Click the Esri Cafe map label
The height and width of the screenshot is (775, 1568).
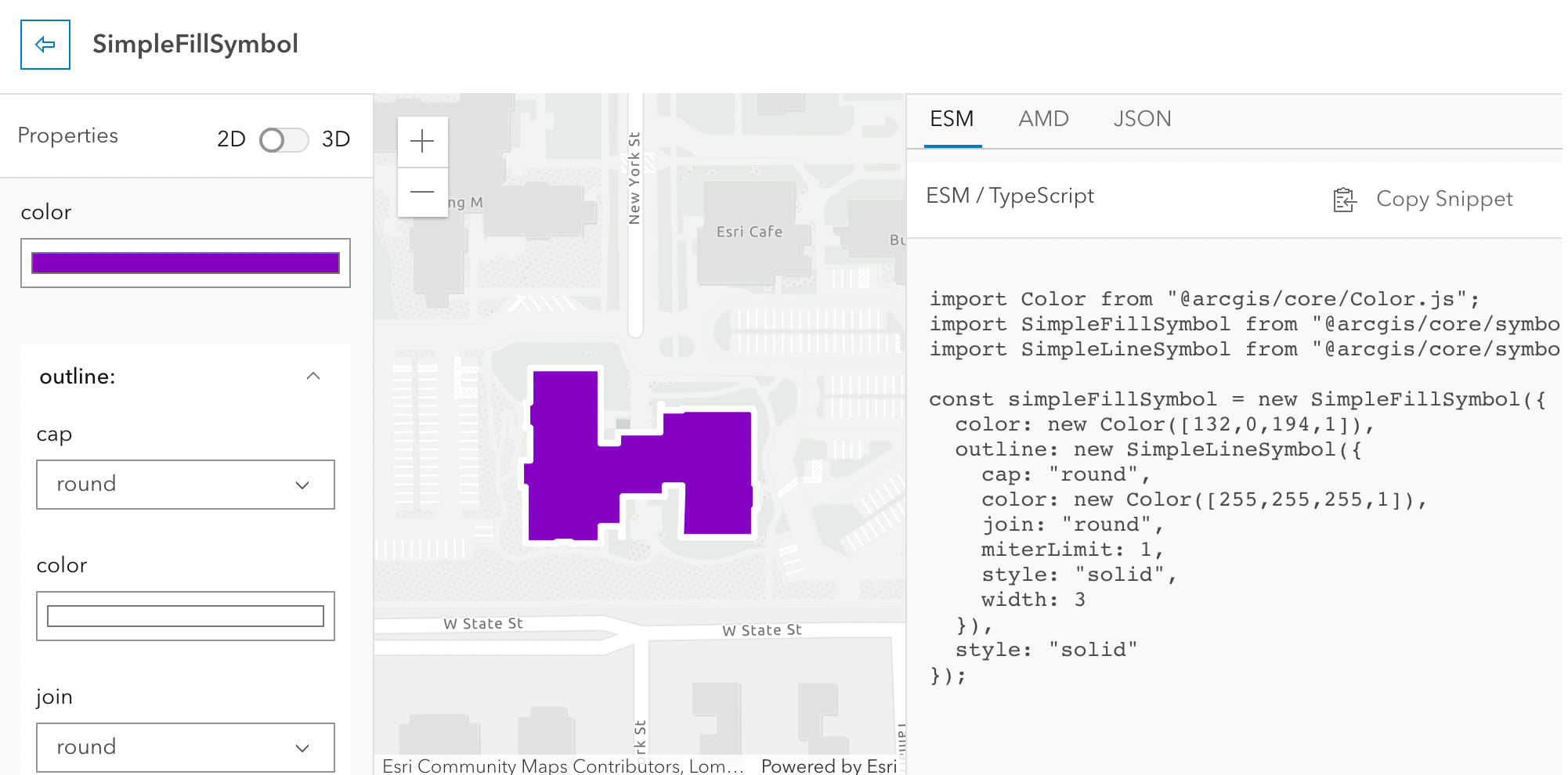[x=750, y=232]
